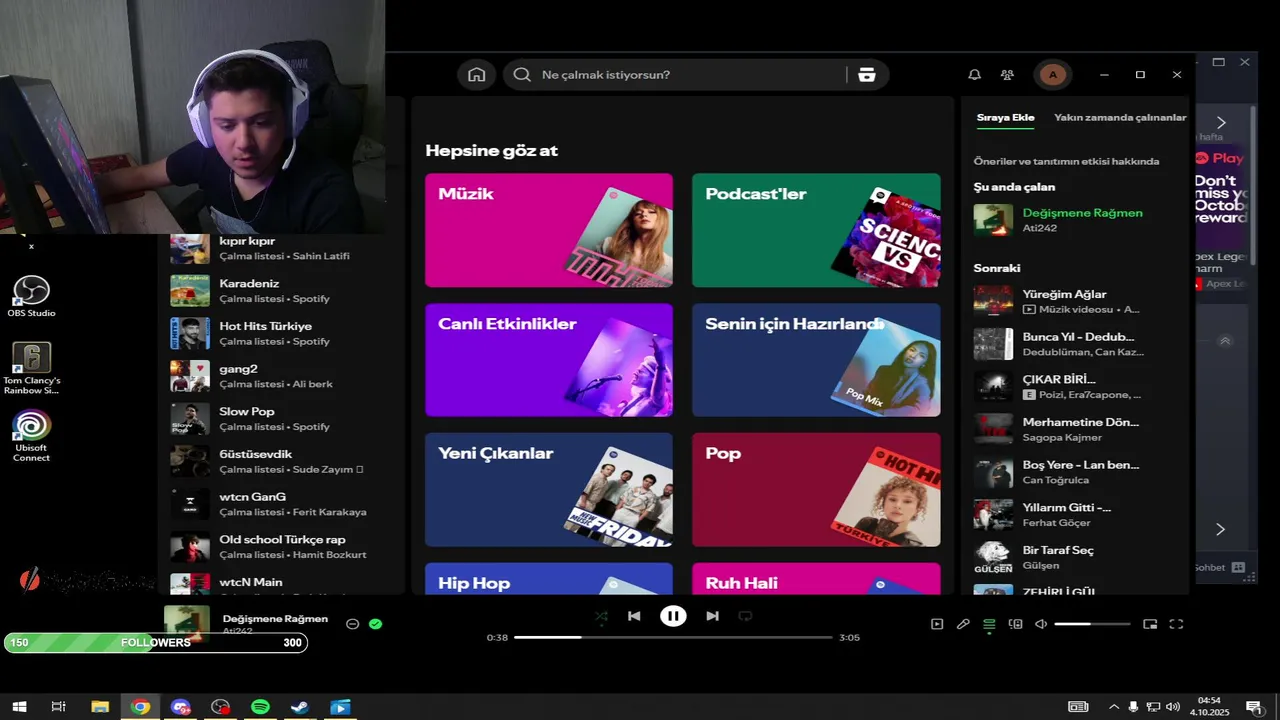The height and width of the screenshot is (720, 1280).
Task: Go to Spotify home via house icon
Action: click(477, 75)
